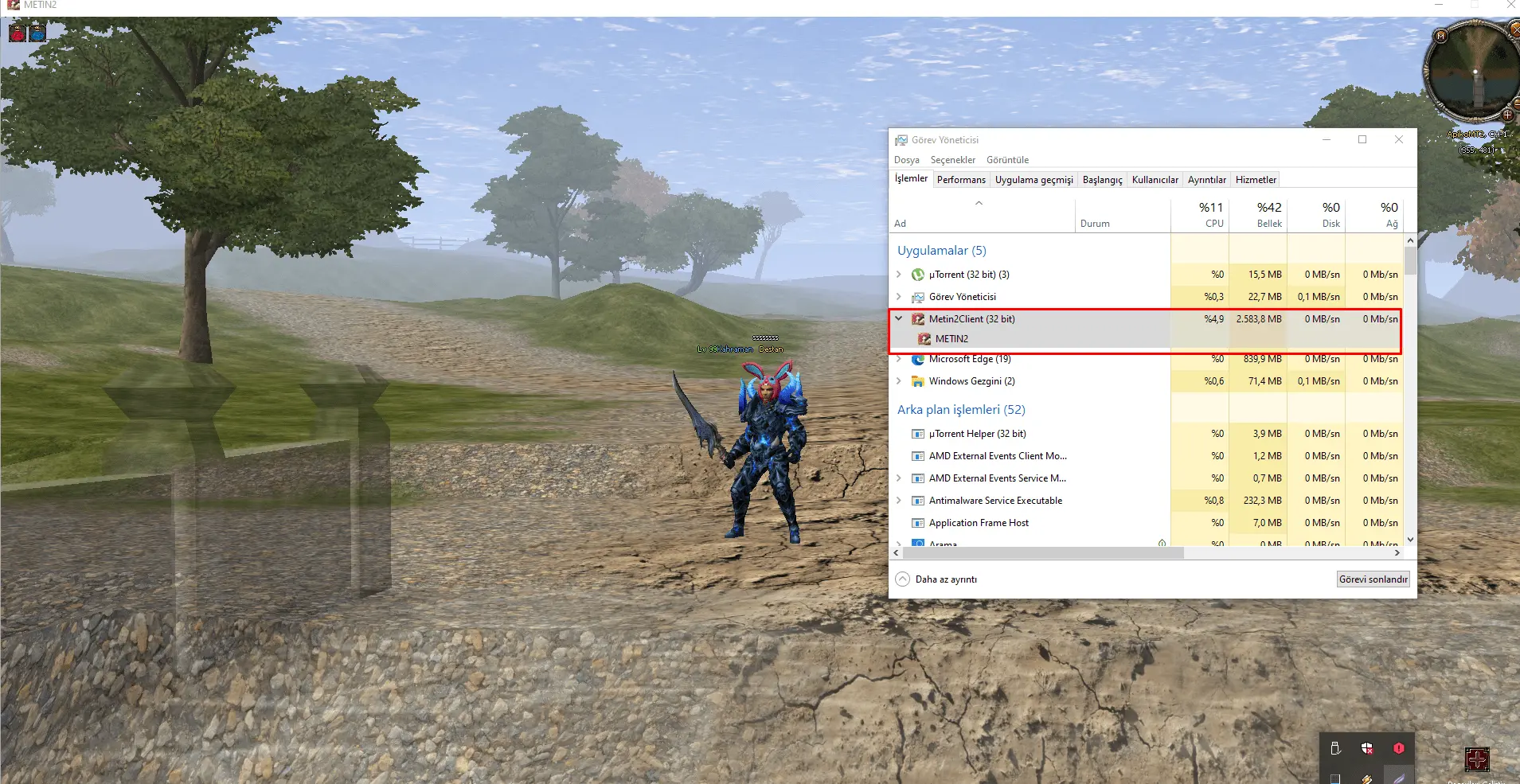This screenshot has width=1520, height=784.
Task: Open the world map with the minimap M button
Action: [1440, 36]
